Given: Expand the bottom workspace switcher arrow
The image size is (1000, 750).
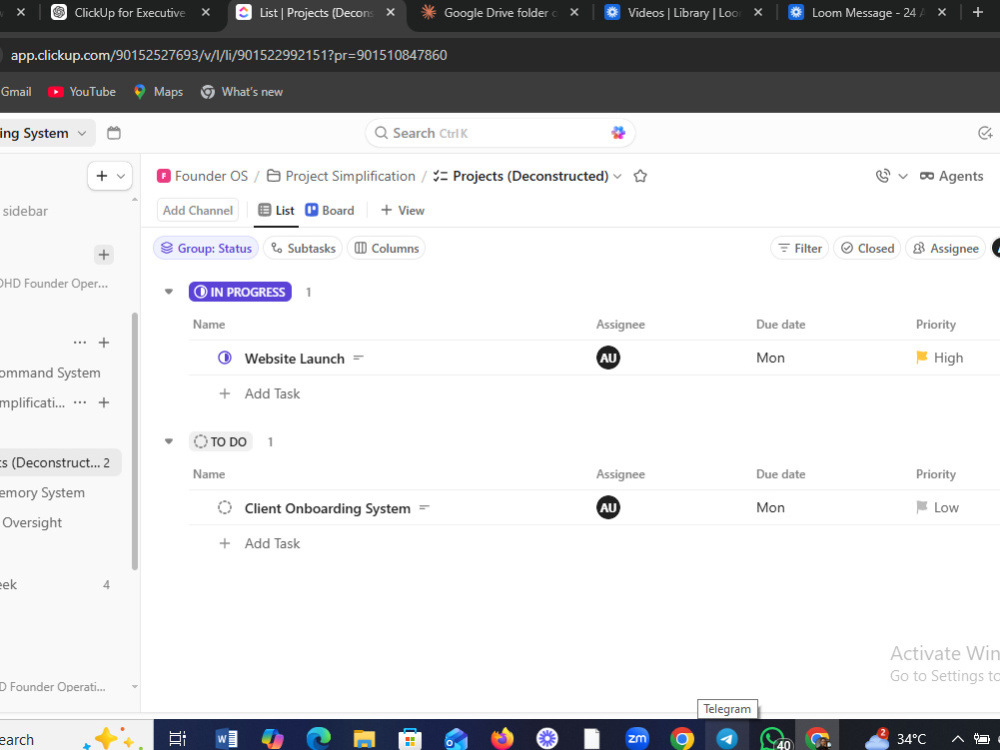Looking at the screenshot, I should [x=134, y=687].
